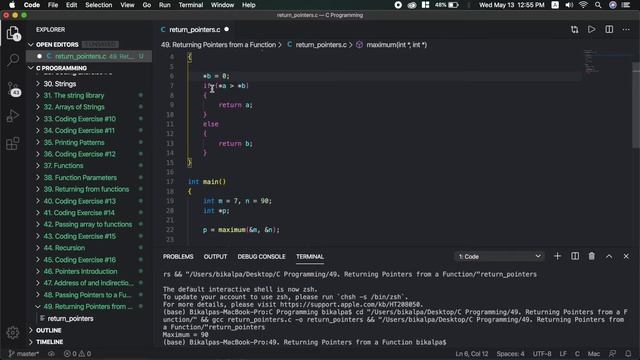Click the Ln 6, Col 12 status item
The image size is (640, 360).
coord(471,353)
